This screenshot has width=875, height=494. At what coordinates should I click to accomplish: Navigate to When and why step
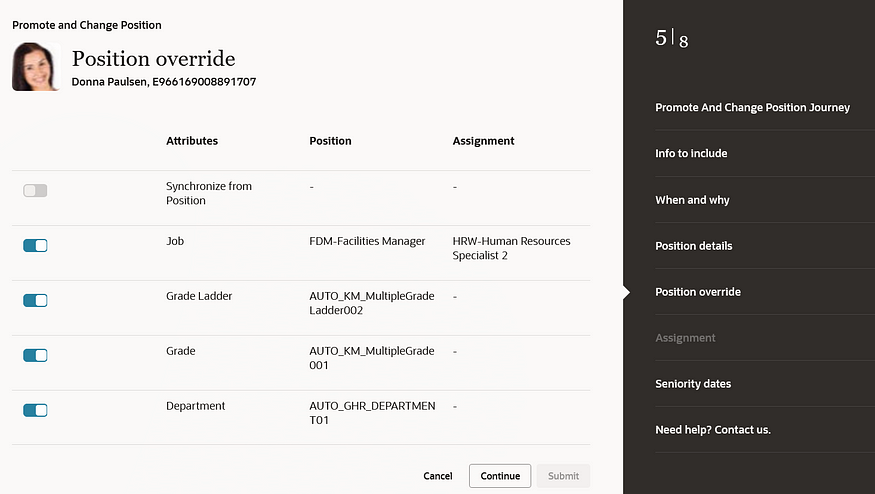click(x=692, y=200)
